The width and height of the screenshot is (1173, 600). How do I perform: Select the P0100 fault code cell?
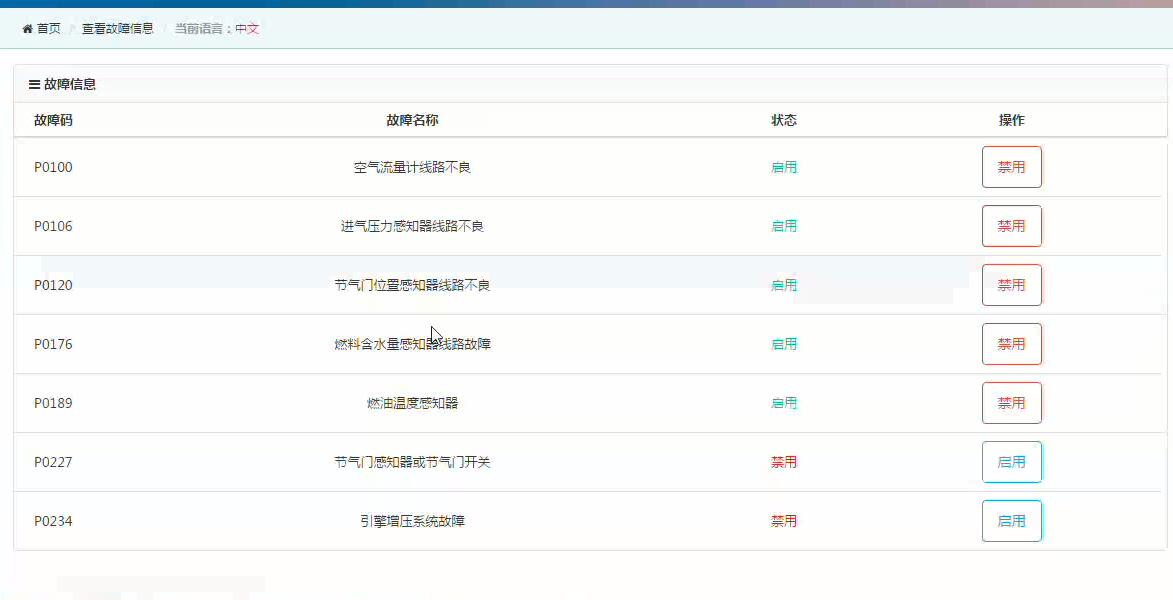pos(53,168)
